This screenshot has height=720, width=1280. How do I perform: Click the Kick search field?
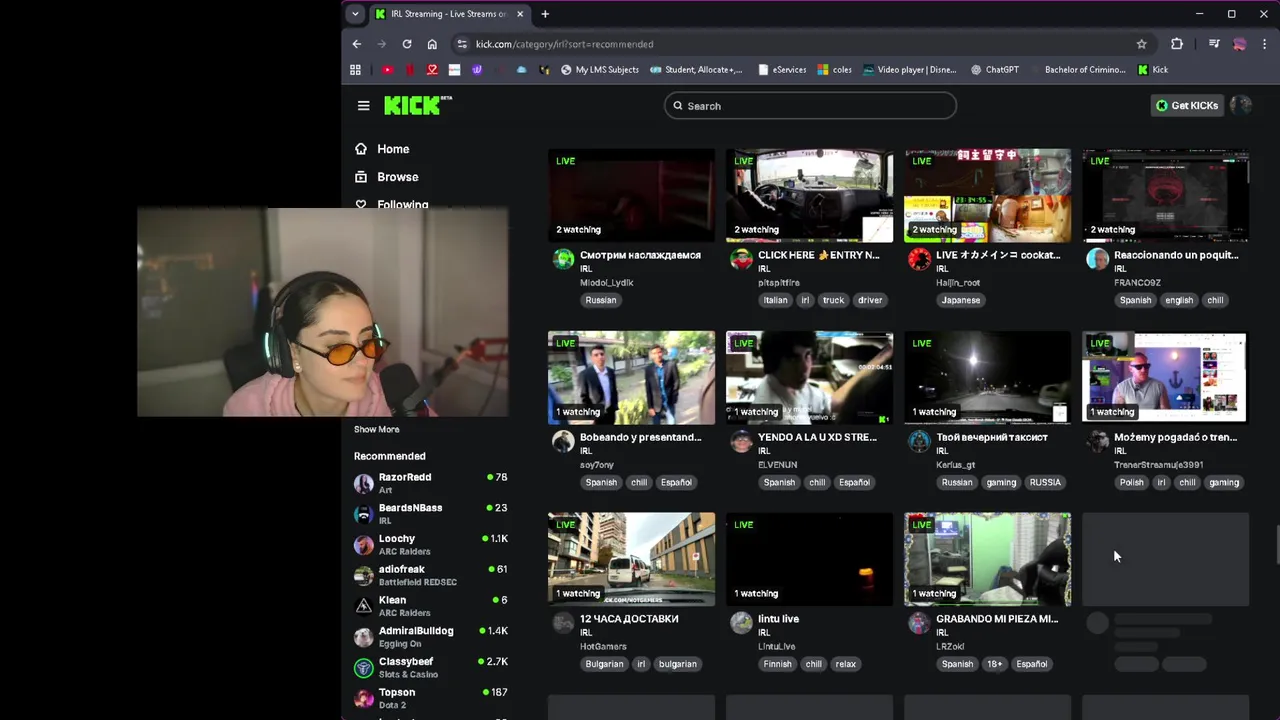(810, 106)
